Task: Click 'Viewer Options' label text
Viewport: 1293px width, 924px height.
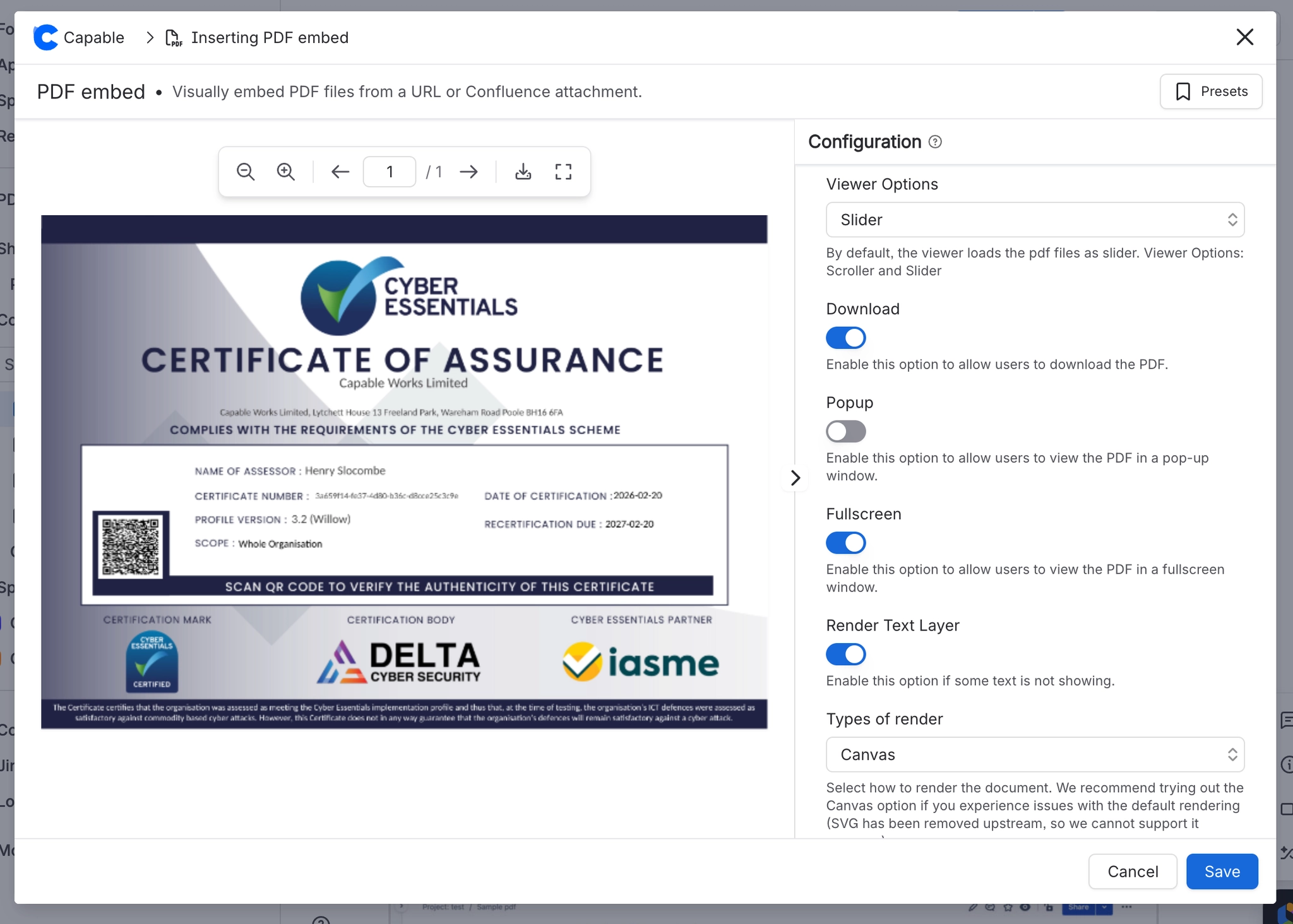Action: [882, 184]
